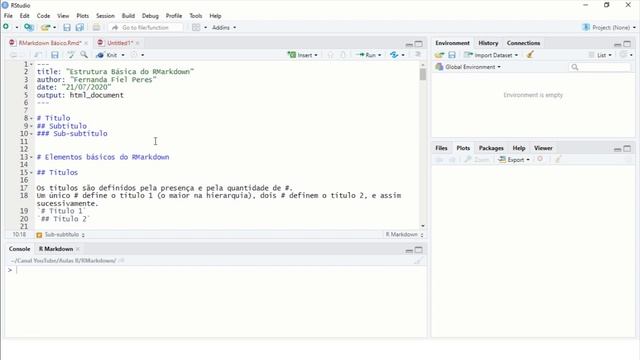Switch to the History tab
640x360 pixels.
488,43
